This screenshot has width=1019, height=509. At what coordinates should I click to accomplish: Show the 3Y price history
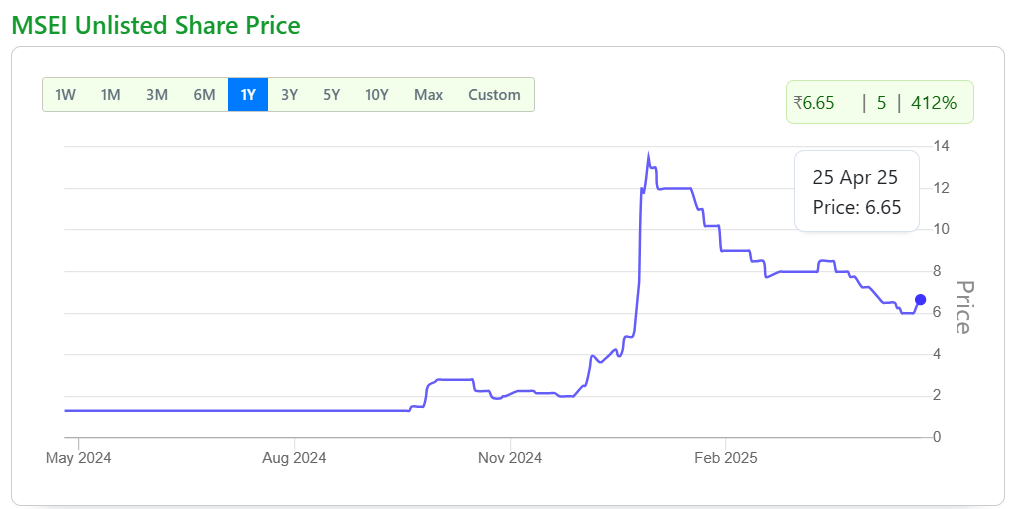click(289, 95)
